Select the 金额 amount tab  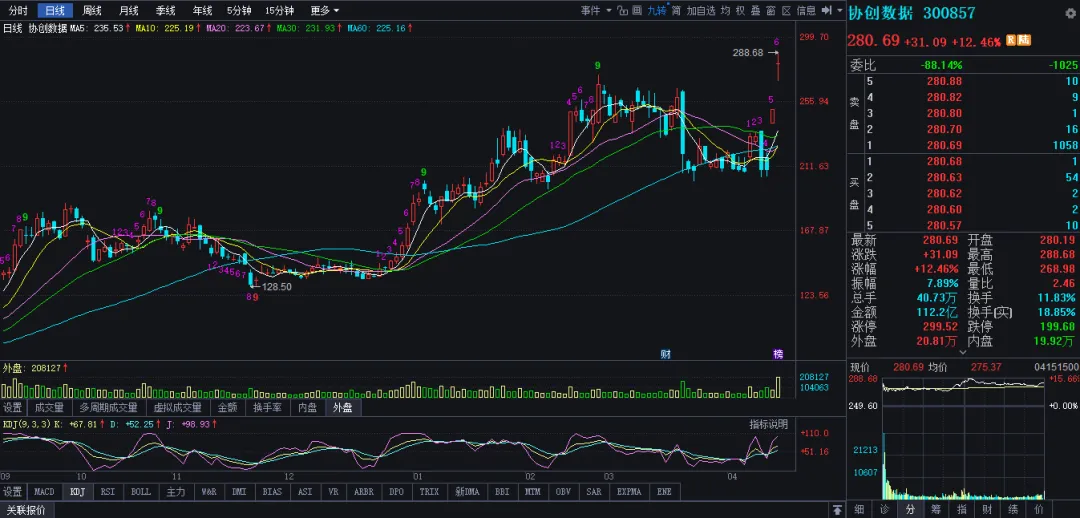[x=227, y=407]
